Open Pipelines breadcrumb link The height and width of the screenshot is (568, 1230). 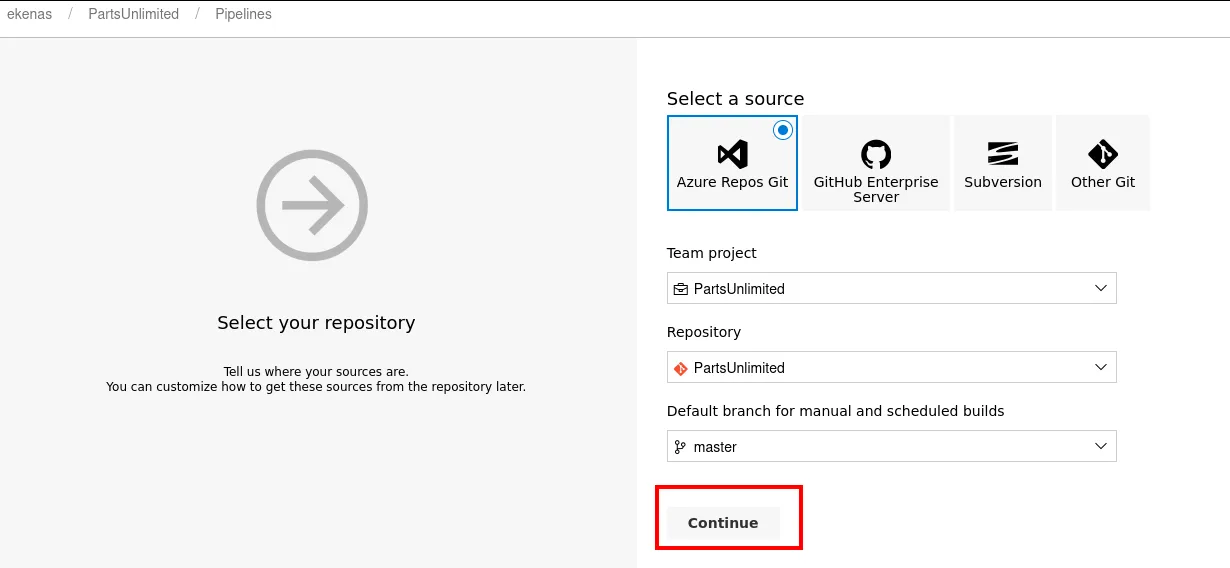[243, 15]
